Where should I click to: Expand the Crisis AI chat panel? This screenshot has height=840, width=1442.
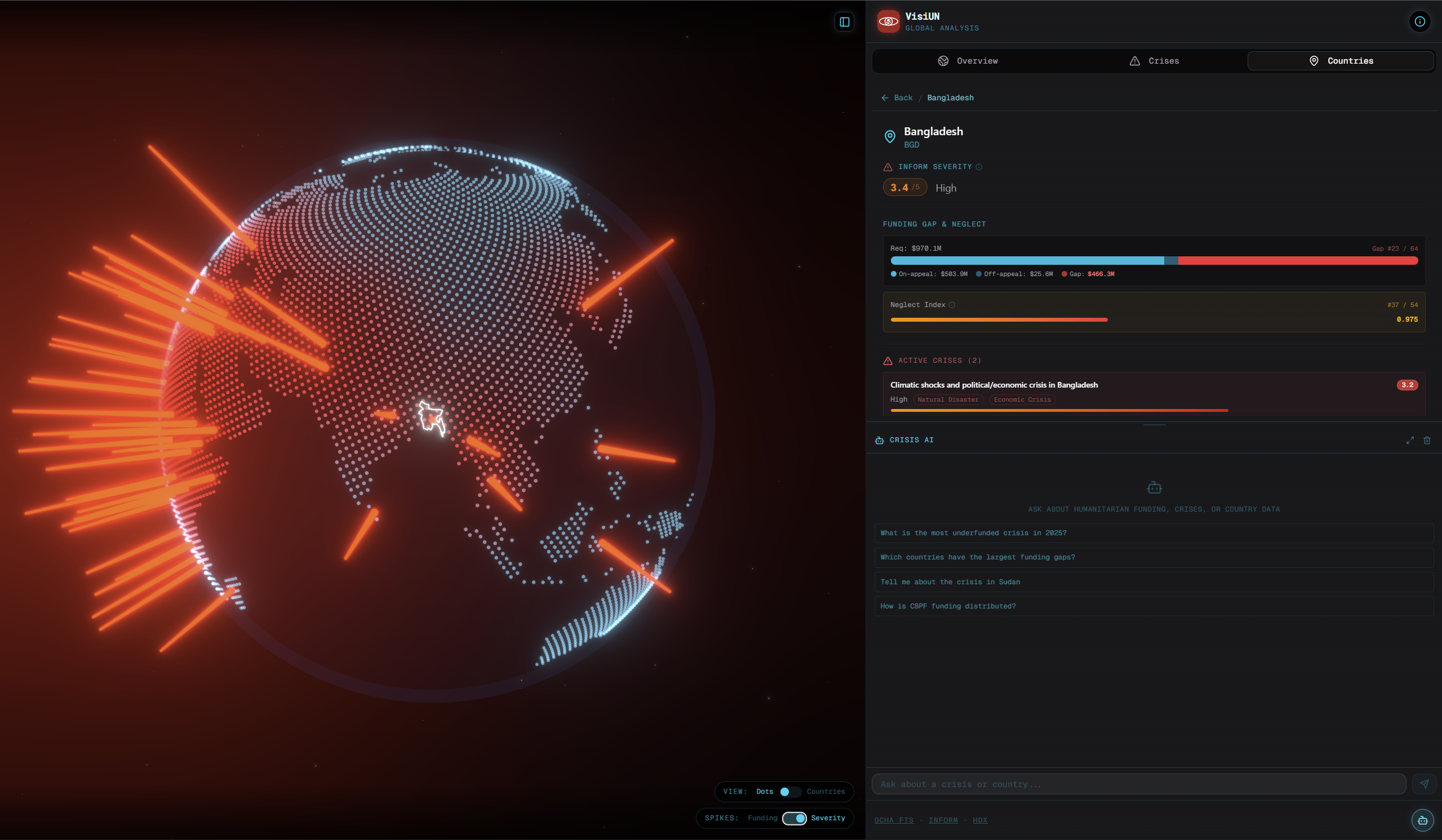tap(1410, 440)
